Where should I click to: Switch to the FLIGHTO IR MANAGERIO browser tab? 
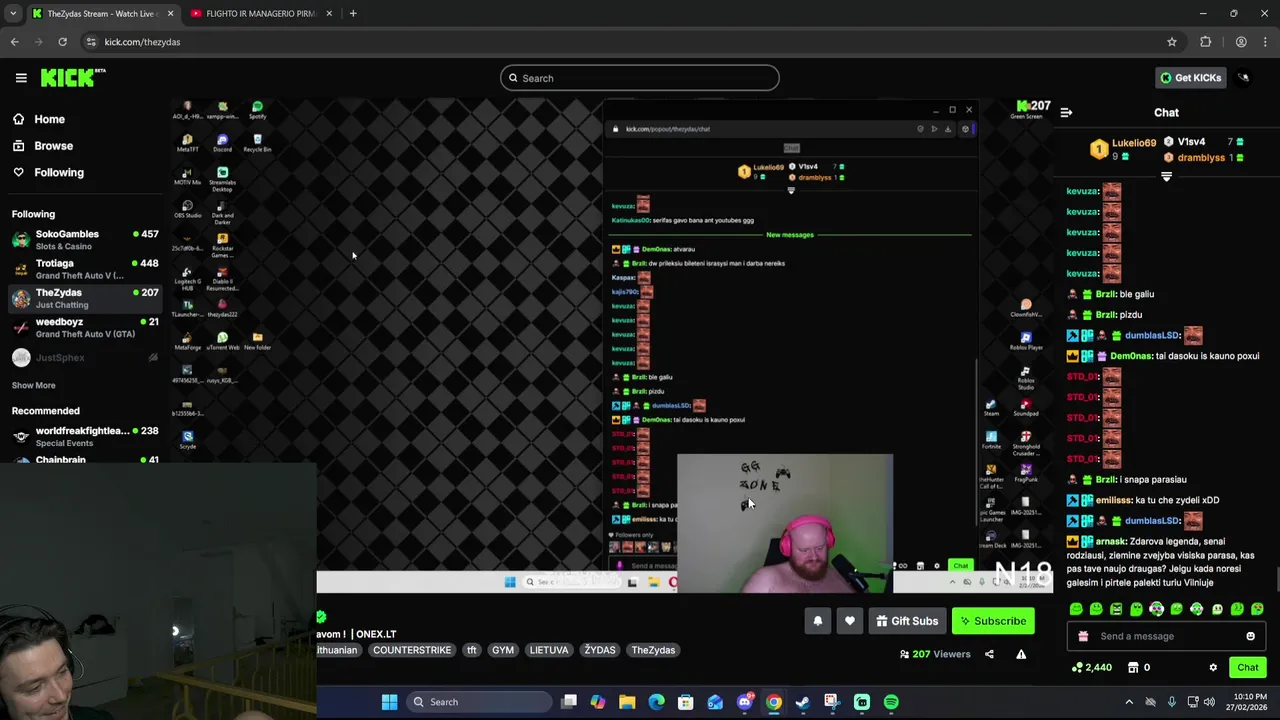[x=260, y=13]
